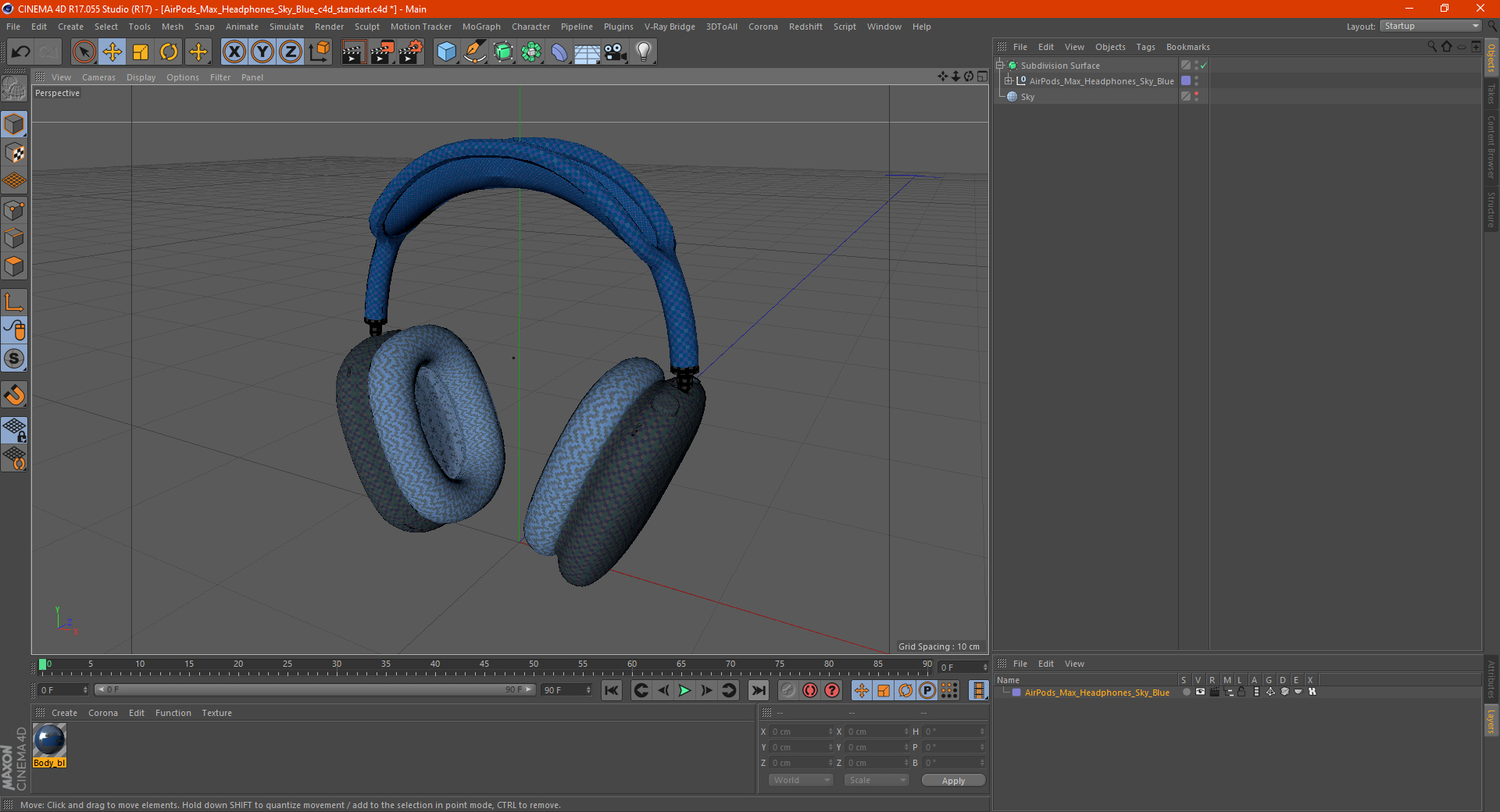Click the X position input field
Image resolution: width=1500 pixels, height=812 pixels.
(x=802, y=732)
